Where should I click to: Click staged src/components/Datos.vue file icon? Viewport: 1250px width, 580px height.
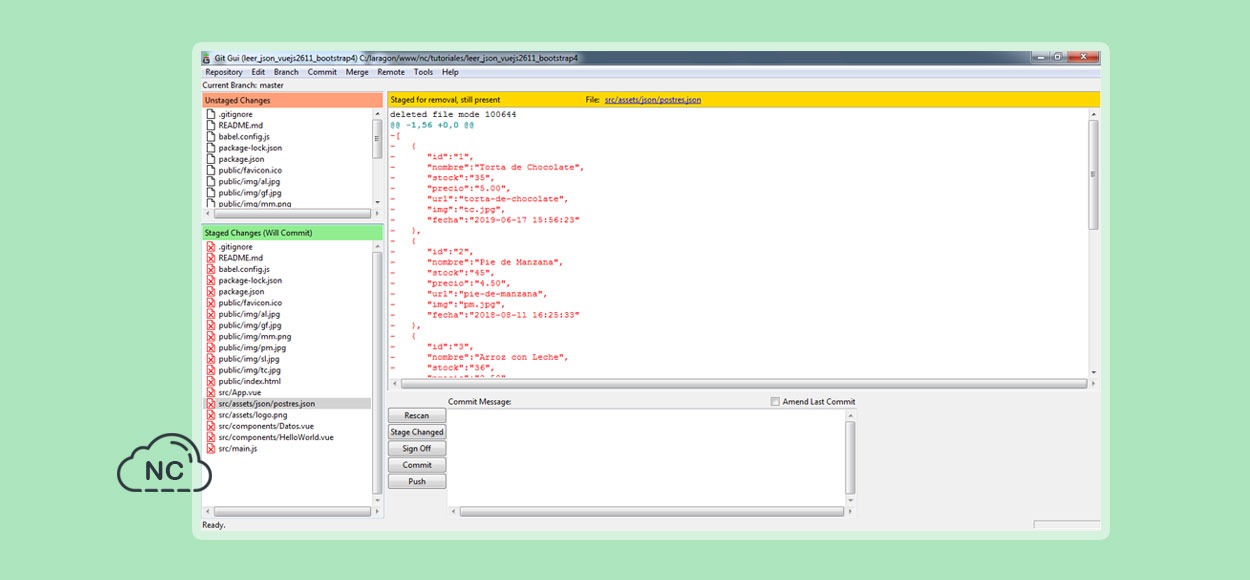pyautogui.click(x=211, y=426)
